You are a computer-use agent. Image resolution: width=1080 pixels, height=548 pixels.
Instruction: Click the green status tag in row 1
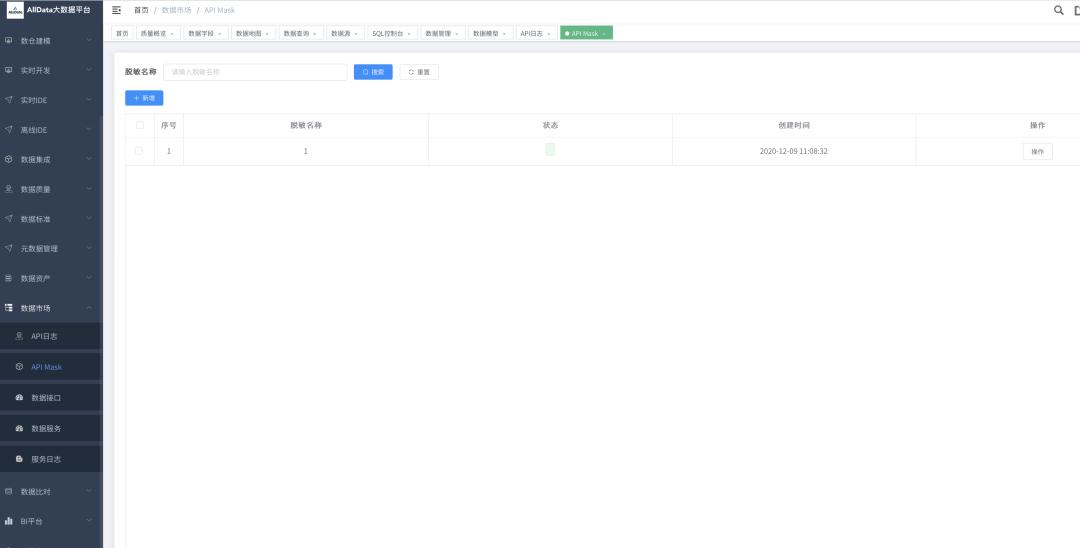550,150
